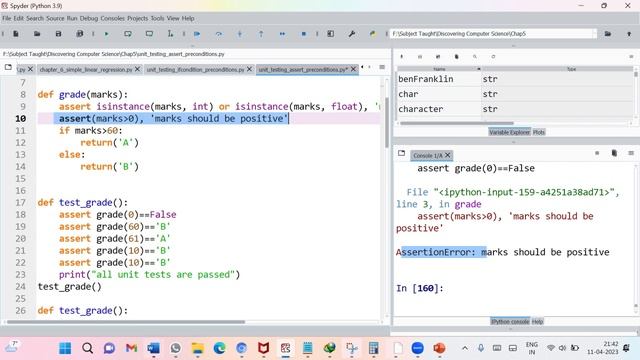Save variable data as in Variable Explorer
This screenshot has height=360, width=640.
[x=438, y=57]
